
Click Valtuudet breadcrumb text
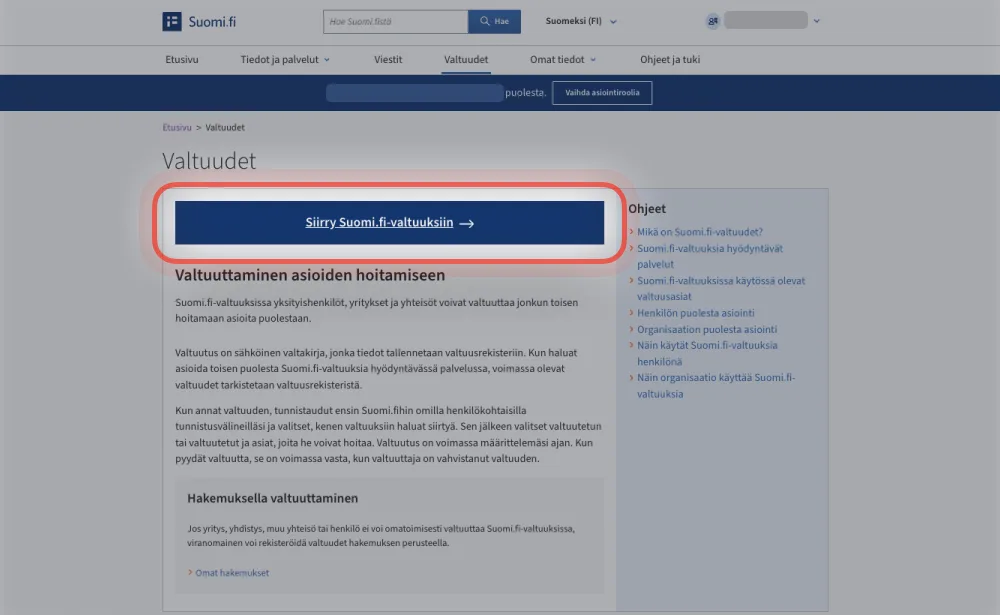pos(224,128)
